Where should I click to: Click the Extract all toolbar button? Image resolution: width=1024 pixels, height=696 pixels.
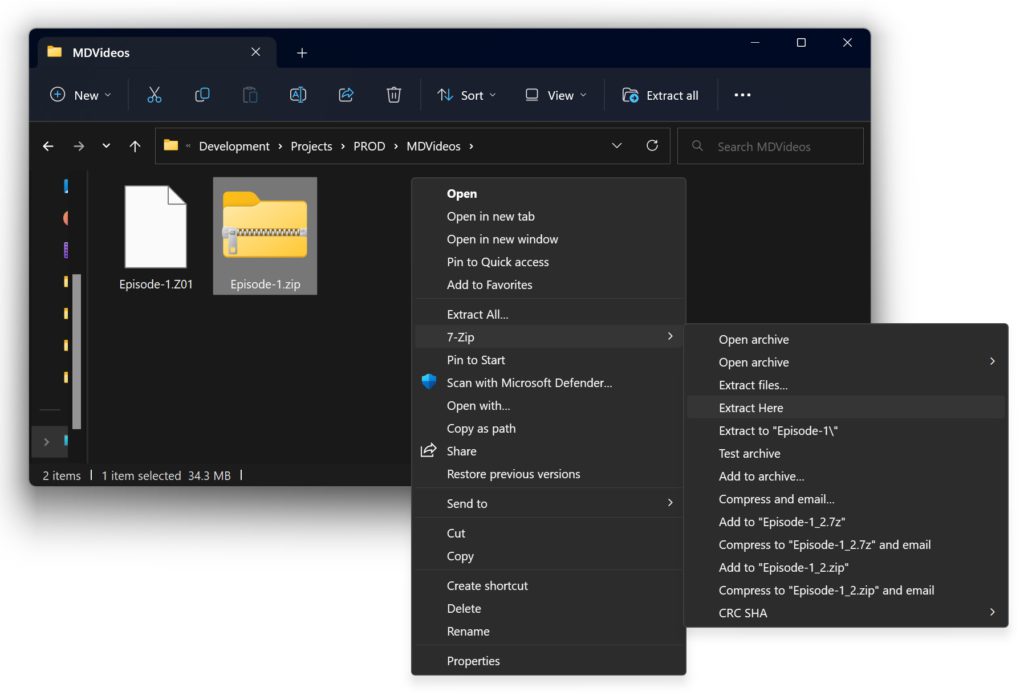(x=660, y=95)
